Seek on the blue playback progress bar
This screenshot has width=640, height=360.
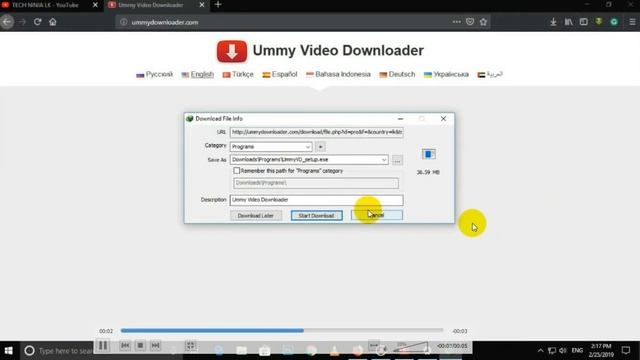(282, 331)
